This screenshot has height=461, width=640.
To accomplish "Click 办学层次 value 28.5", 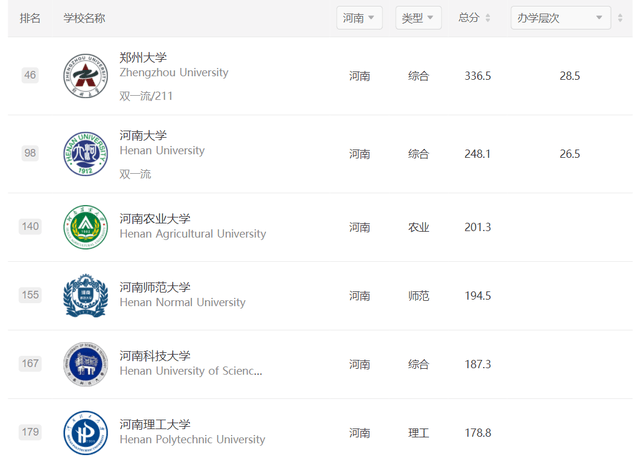I will click(x=570, y=76).
